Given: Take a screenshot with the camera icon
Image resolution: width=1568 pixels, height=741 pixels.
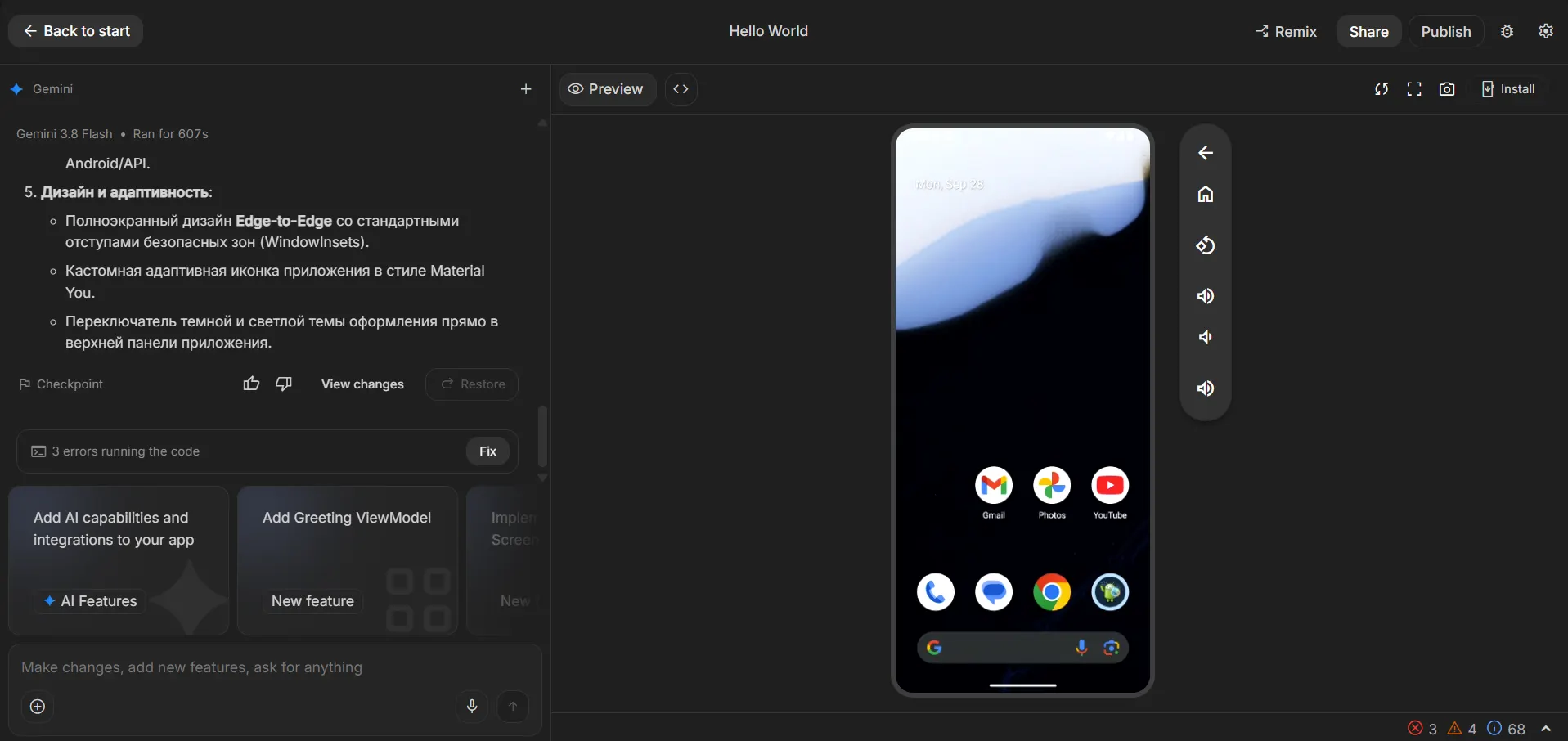Looking at the screenshot, I should 1447,89.
